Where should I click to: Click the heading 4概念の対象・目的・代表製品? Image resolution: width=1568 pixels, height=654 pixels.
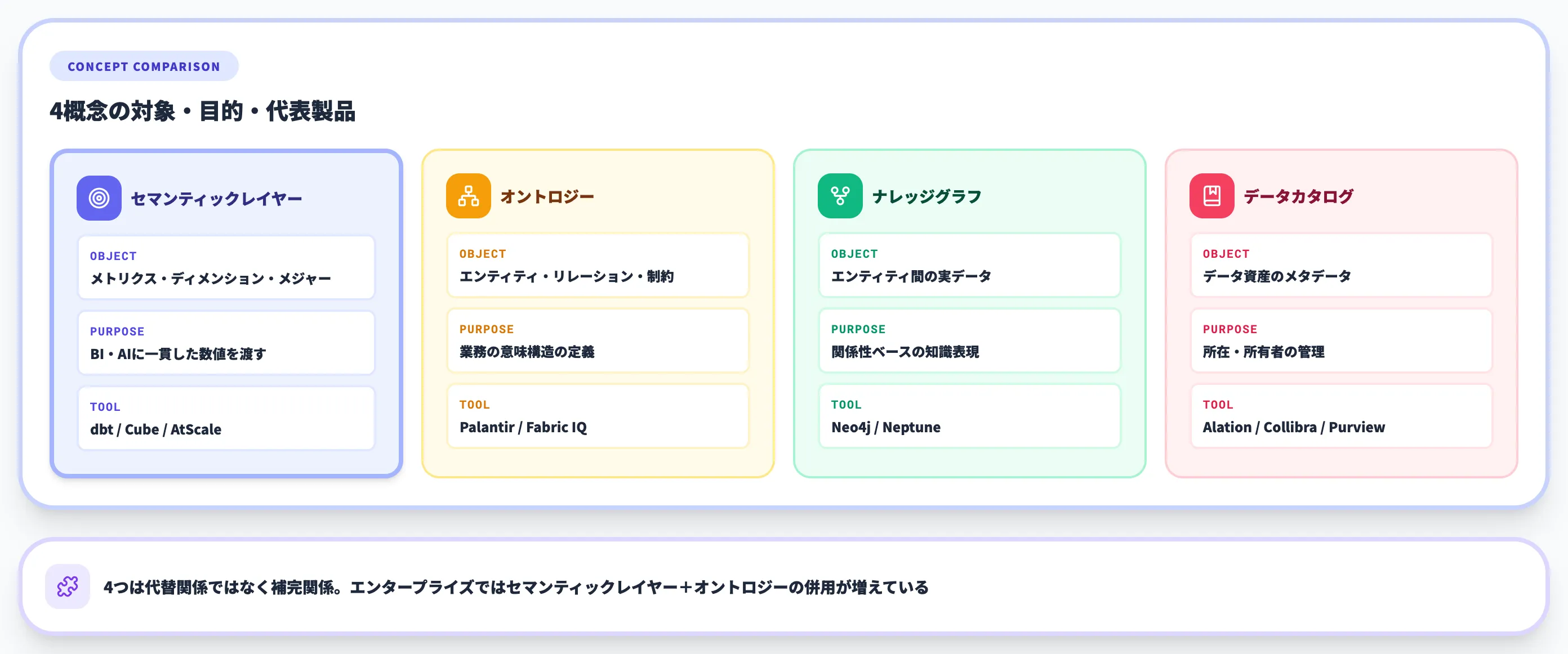[204, 111]
